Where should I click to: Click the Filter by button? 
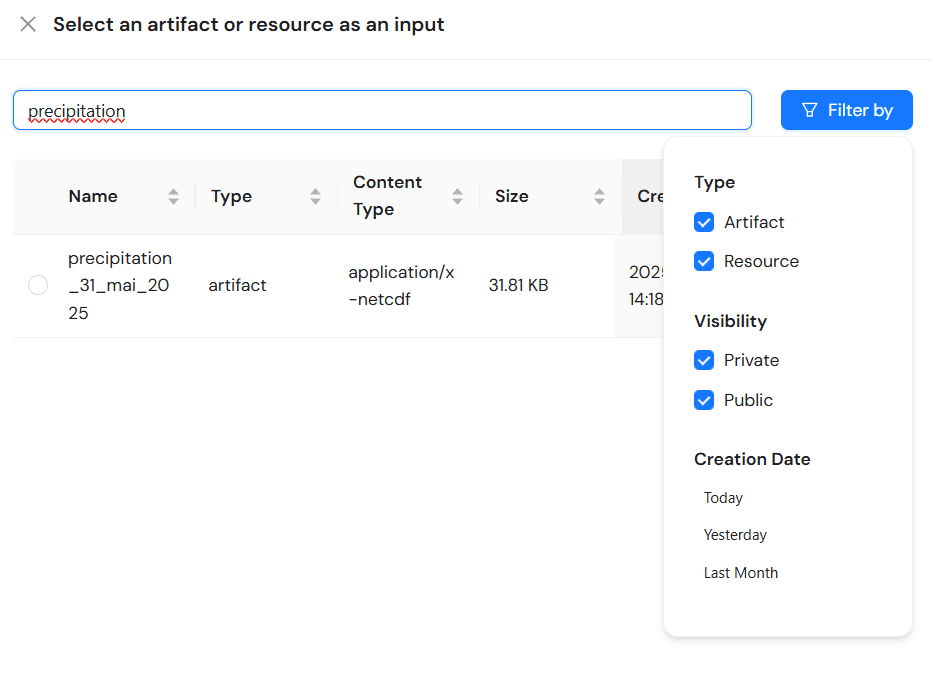(x=846, y=110)
